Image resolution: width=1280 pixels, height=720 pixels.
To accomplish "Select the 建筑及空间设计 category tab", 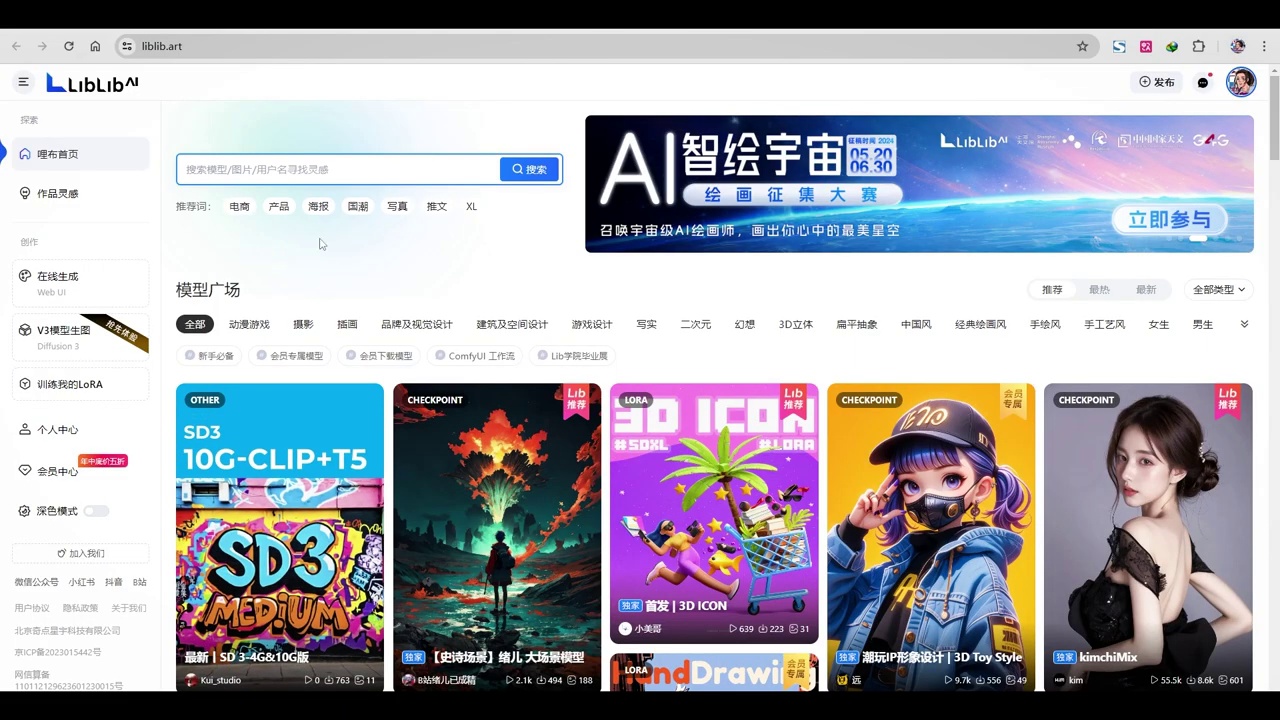I will click(x=512, y=324).
